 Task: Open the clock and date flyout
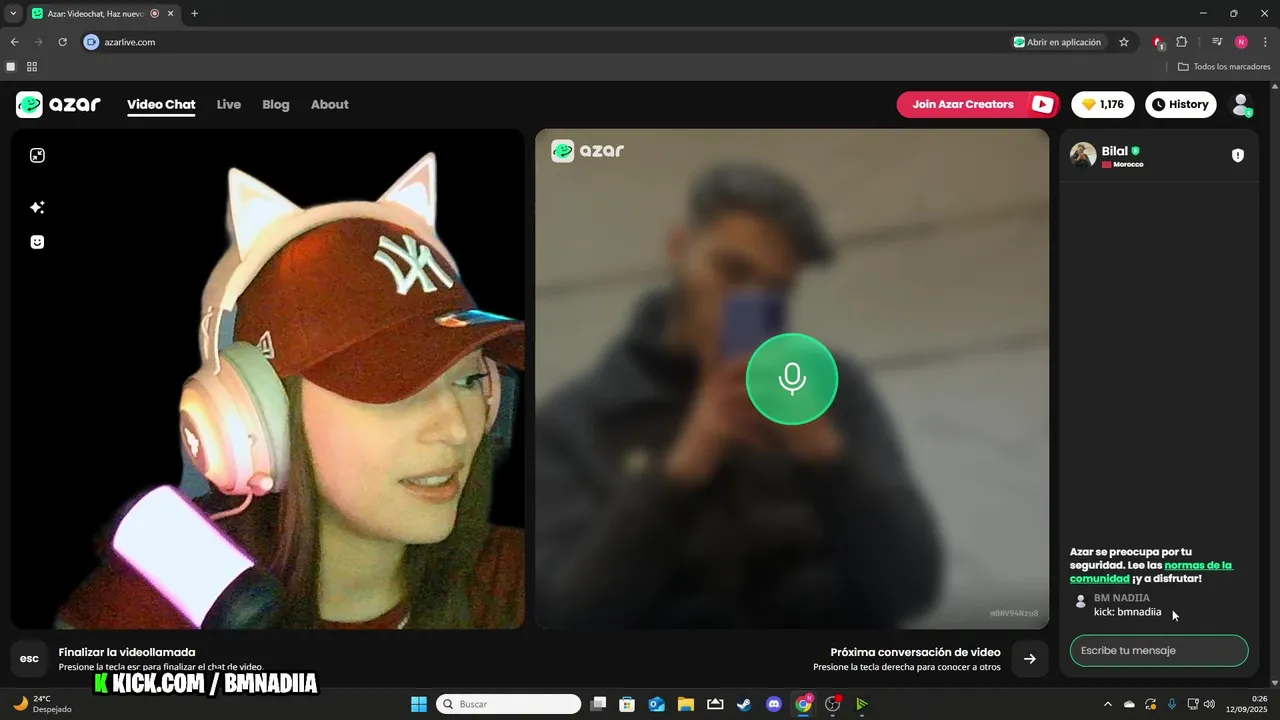coord(1247,704)
